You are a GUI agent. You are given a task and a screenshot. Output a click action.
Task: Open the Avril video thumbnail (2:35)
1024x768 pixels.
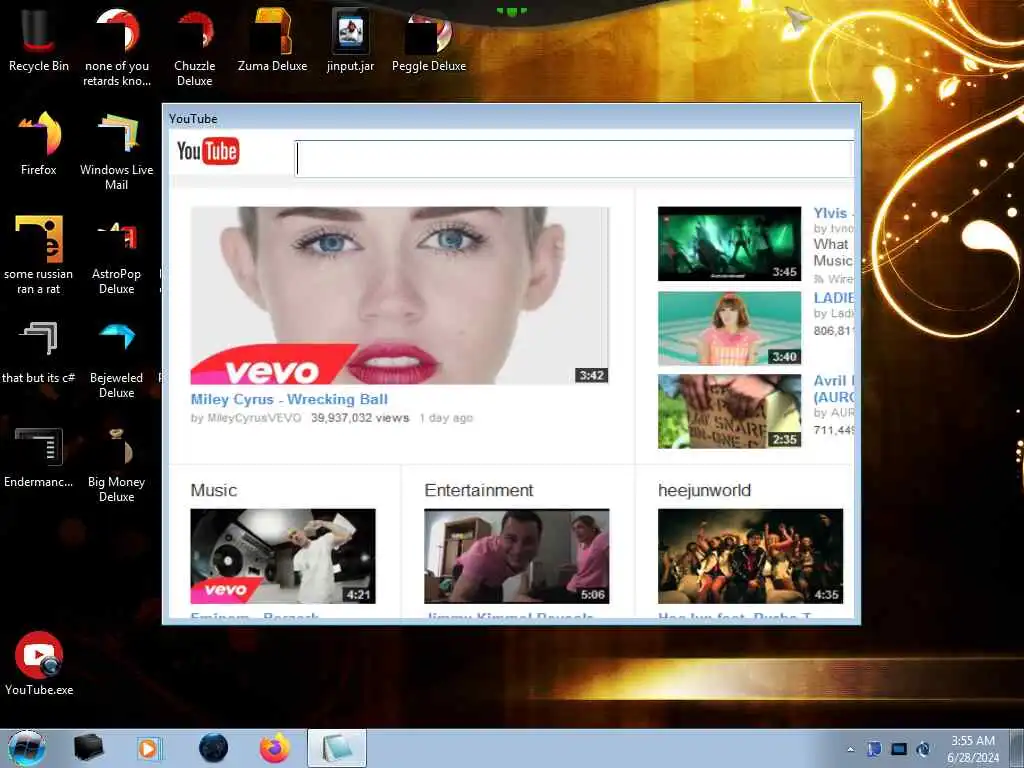pos(729,411)
